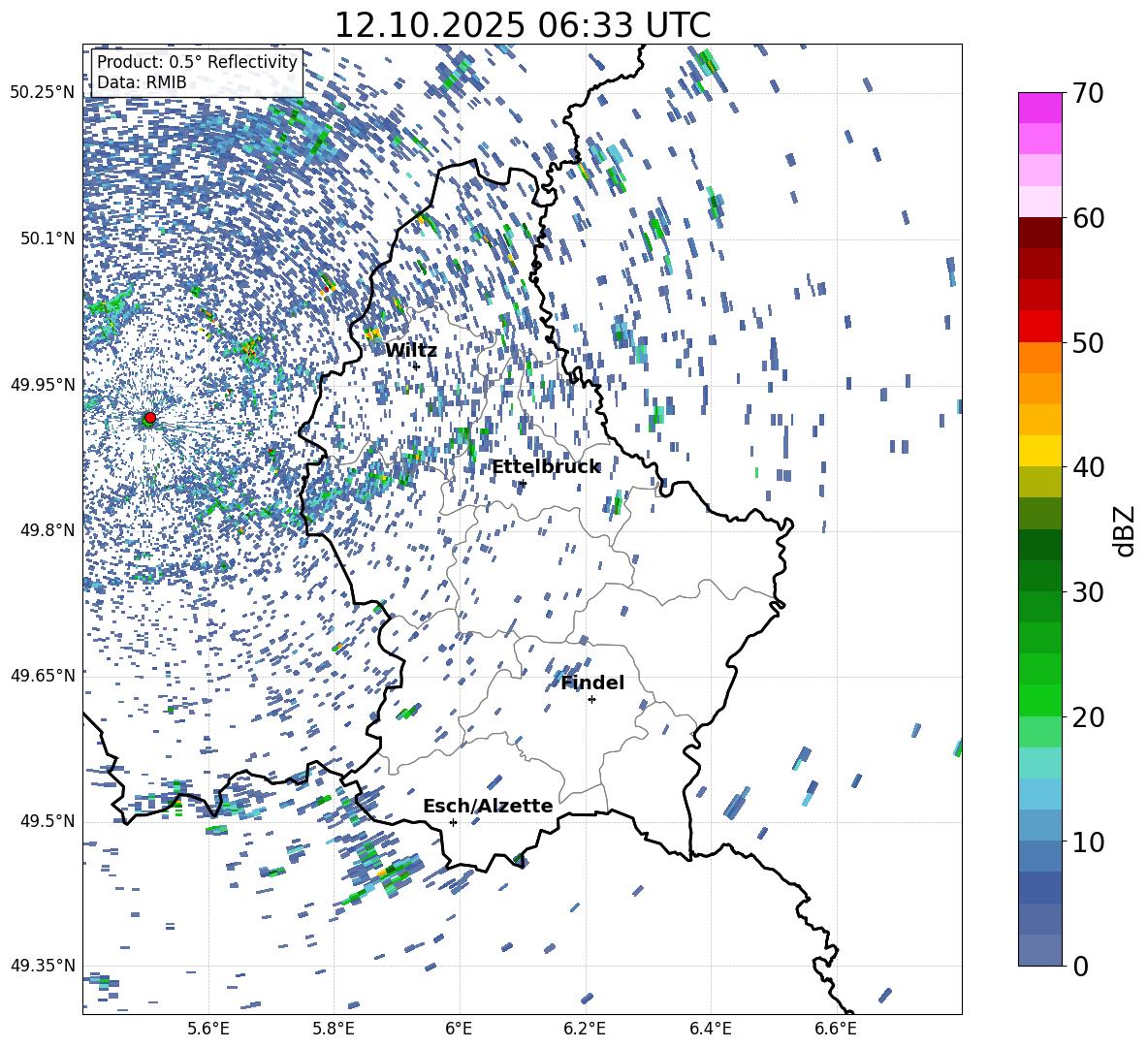Click the Findel station cross marker
Viewport: 1148px width, 1048px height.
591,700
